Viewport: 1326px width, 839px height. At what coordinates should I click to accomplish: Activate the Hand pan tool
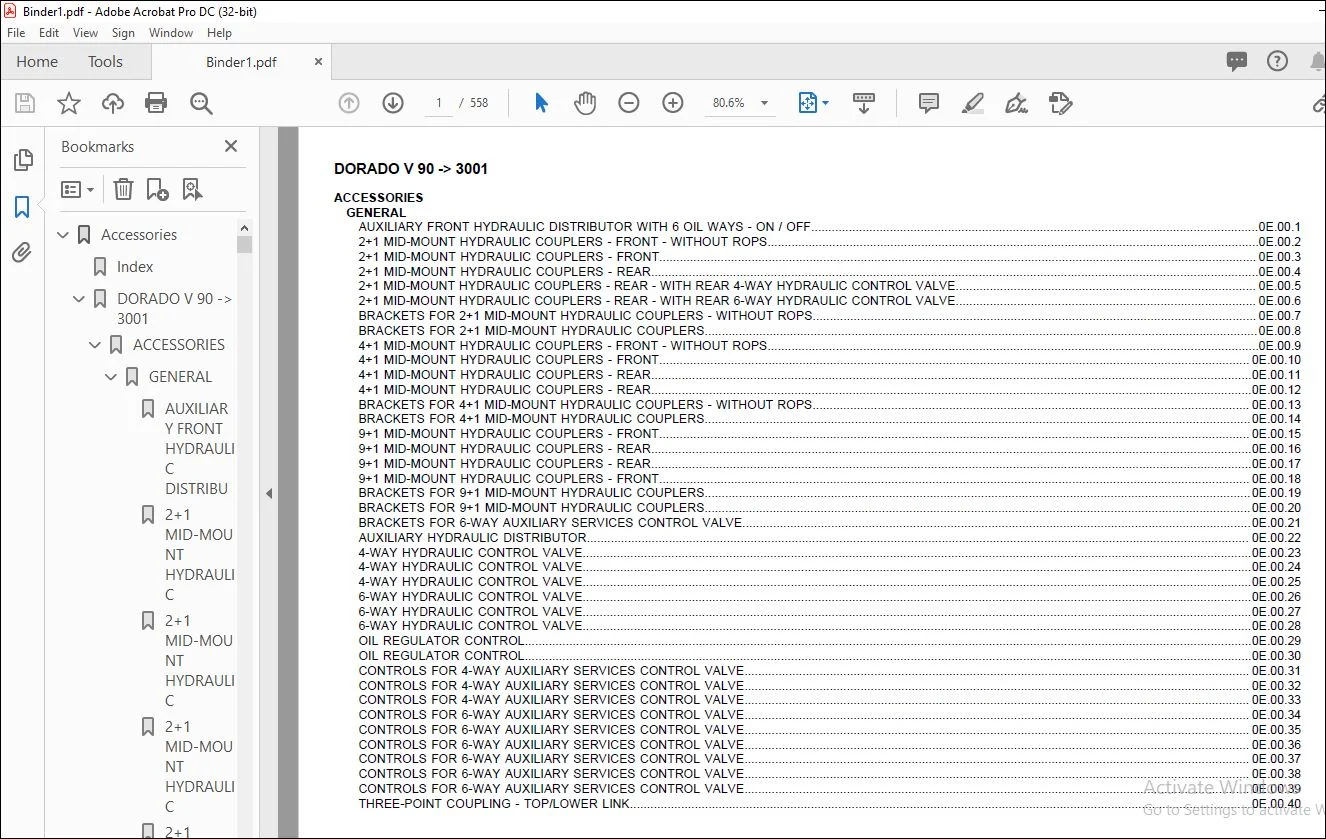click(x=585, y=103)
